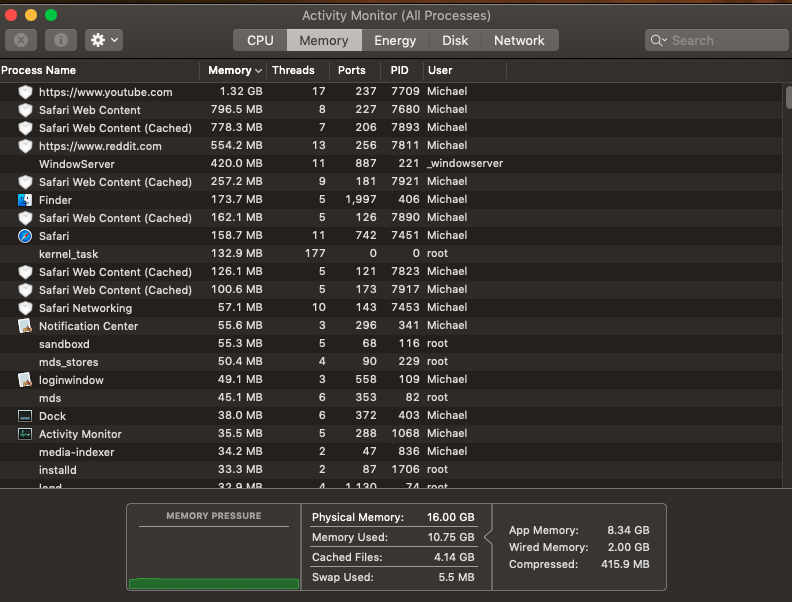
Task: Sort by the User column header
Action: (x=465, y=70)
